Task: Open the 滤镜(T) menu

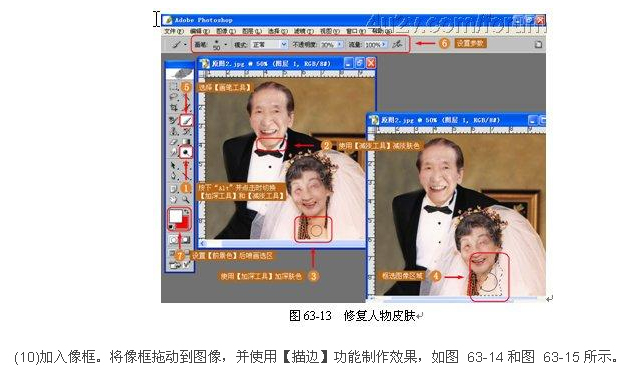Action: pos(304,31)
